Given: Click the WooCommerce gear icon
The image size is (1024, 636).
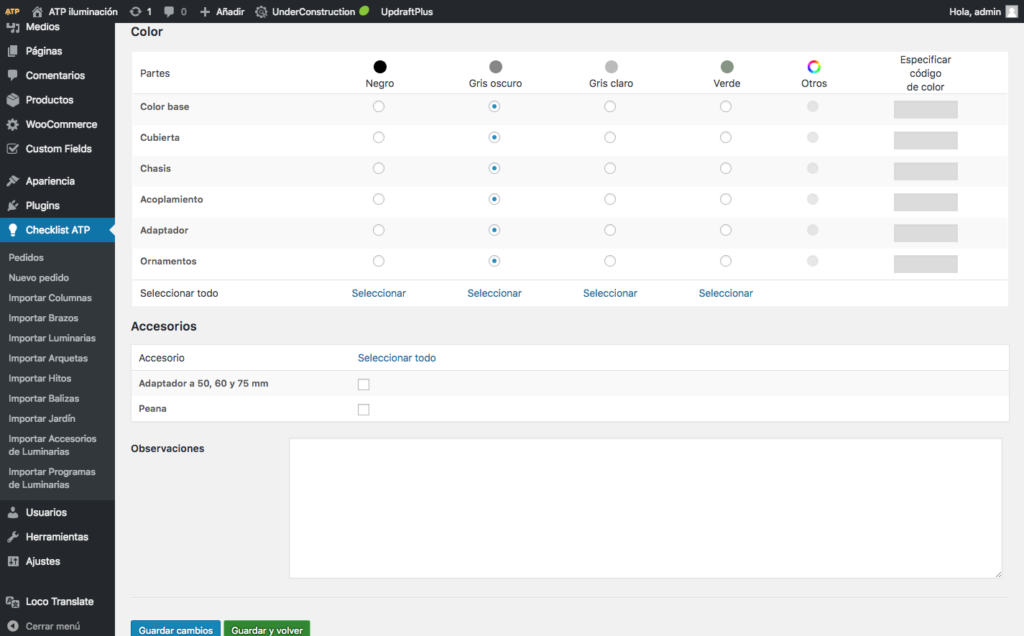Looking at the screenshot, I should [x=12, y=124].
